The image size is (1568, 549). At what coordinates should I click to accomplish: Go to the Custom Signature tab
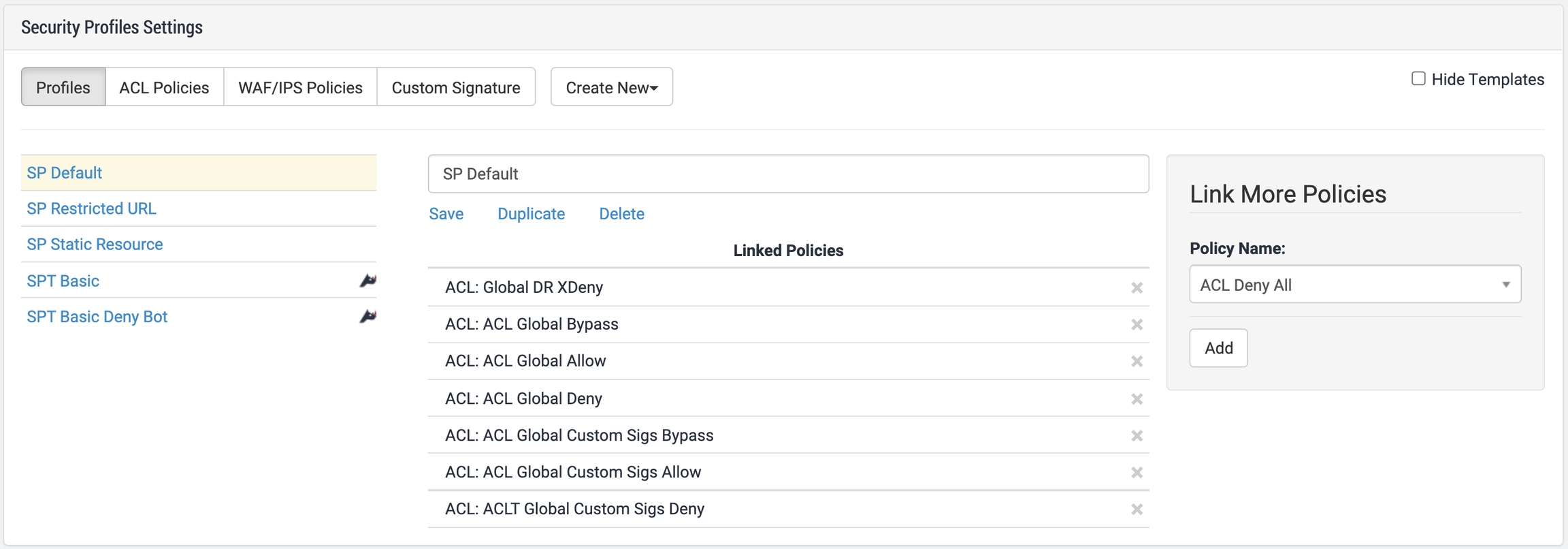pyautogui.click(x=455, y=87)
